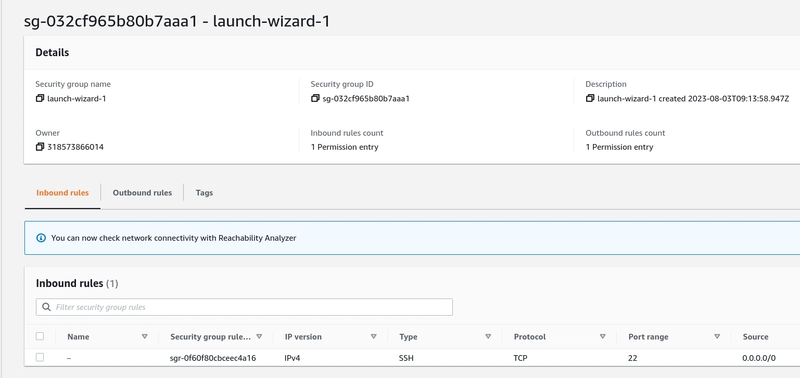Copy the owner ID 318573866014
Screen dimensions: 800x378
tap(40, 147)
